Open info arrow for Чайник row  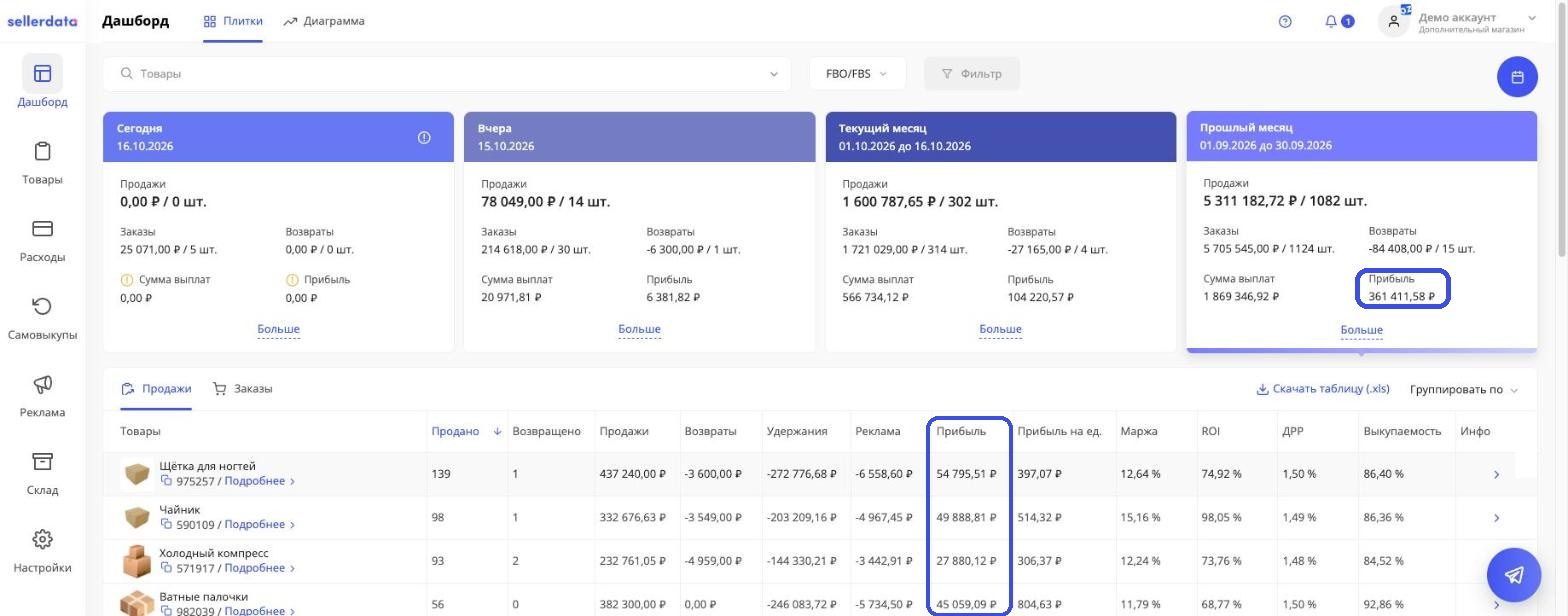1496,518
